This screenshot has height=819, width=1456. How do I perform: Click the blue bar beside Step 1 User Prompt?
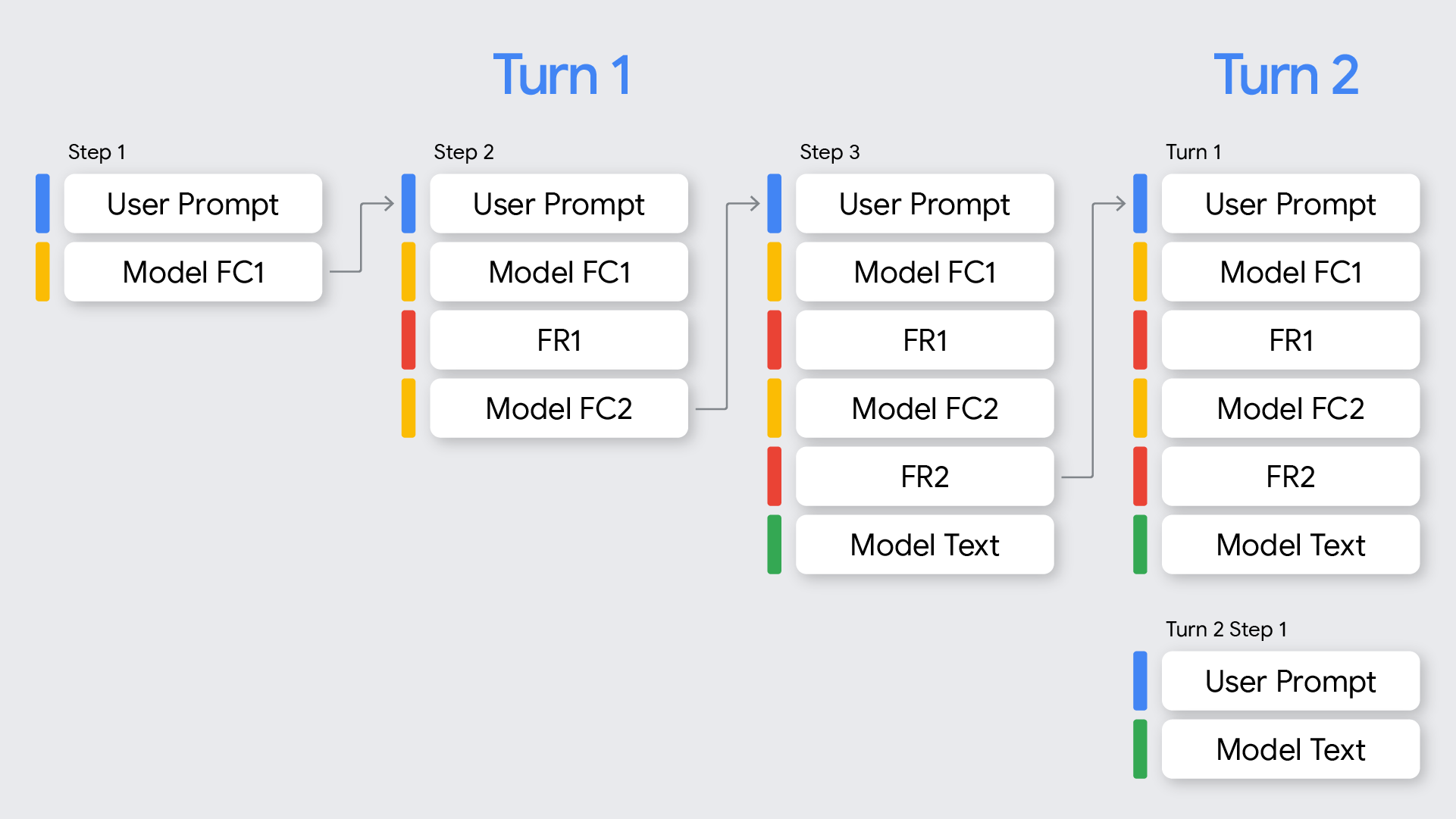coord(43,204)
